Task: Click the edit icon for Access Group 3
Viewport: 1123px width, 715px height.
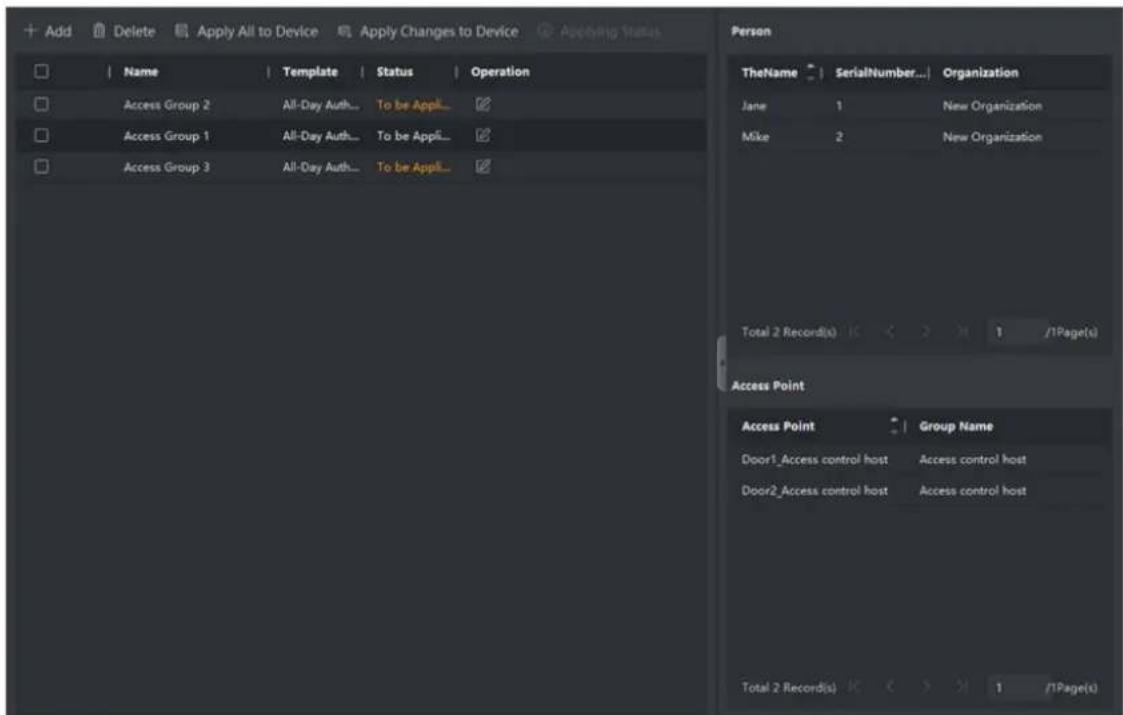Action: [x=483, y=167]
